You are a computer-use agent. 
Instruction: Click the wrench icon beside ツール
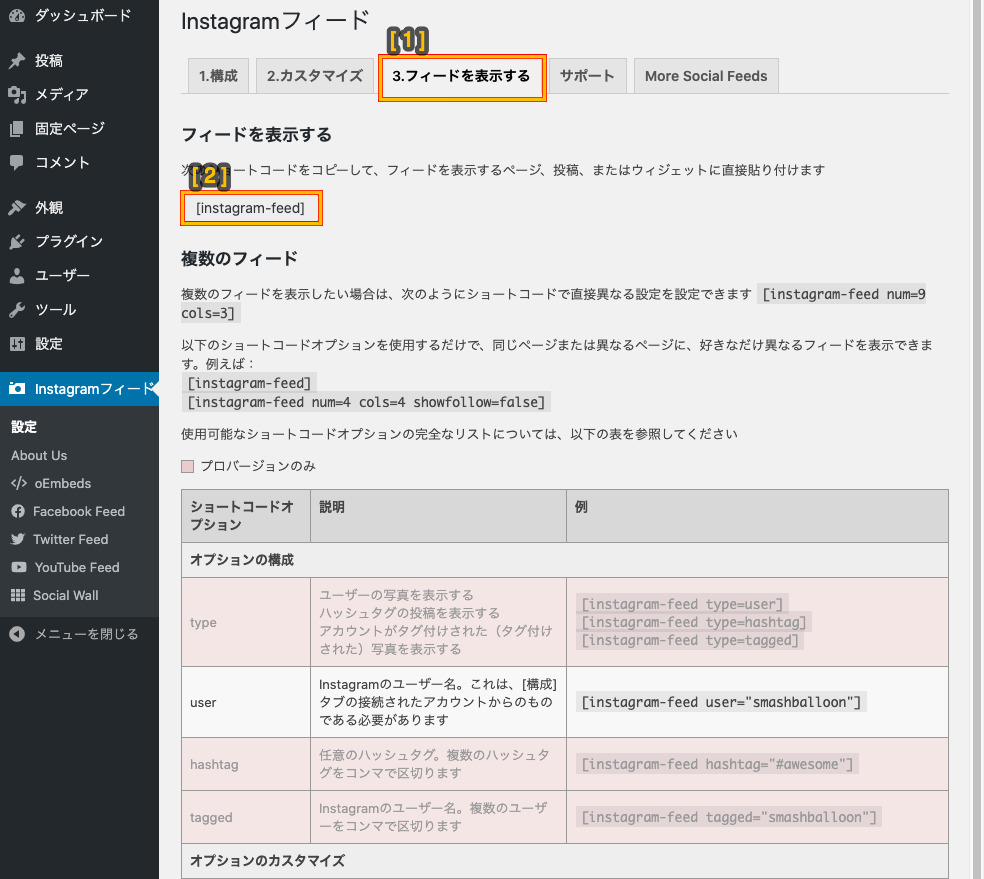17,309
